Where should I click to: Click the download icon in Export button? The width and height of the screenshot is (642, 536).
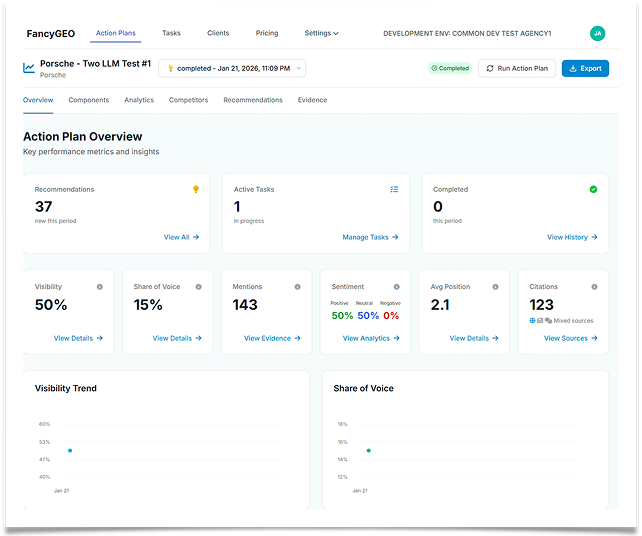tap(573, 68)
